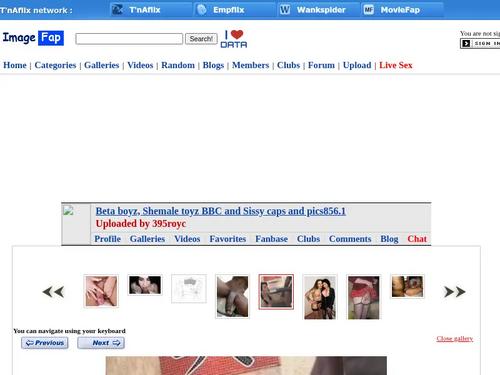Screen dimensions: 500x375
Task: Open Galleries in the main navigation bar
Action: 102,65
